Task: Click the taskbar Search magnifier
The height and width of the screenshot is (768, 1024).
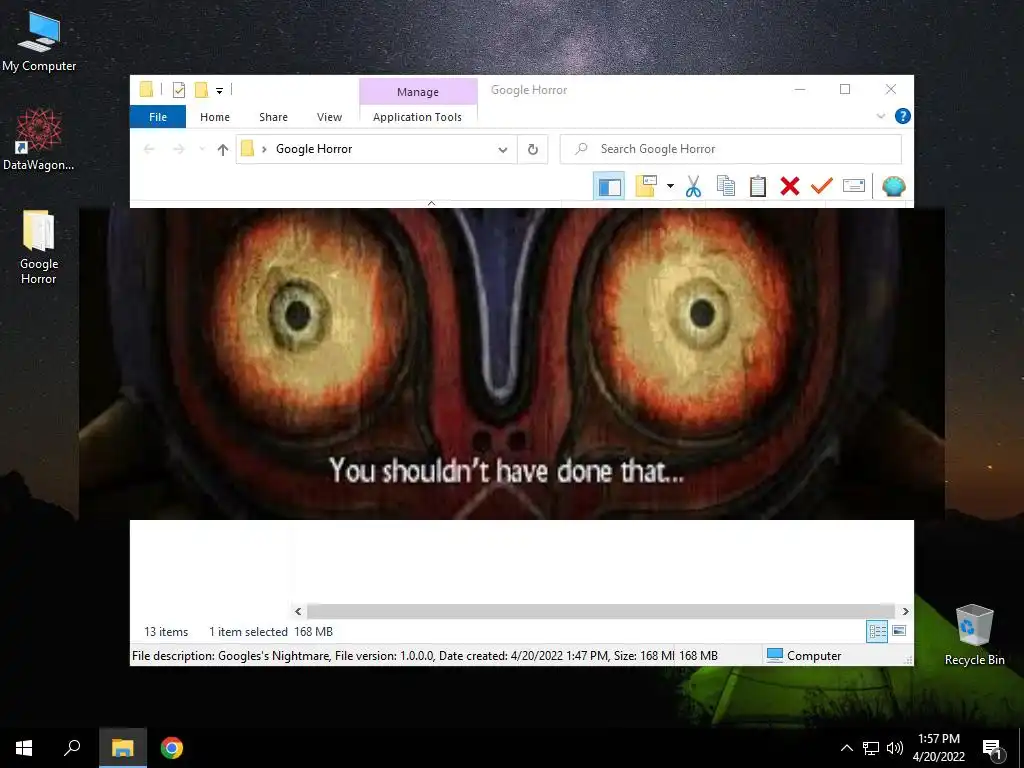Action: tap(72, 748)
